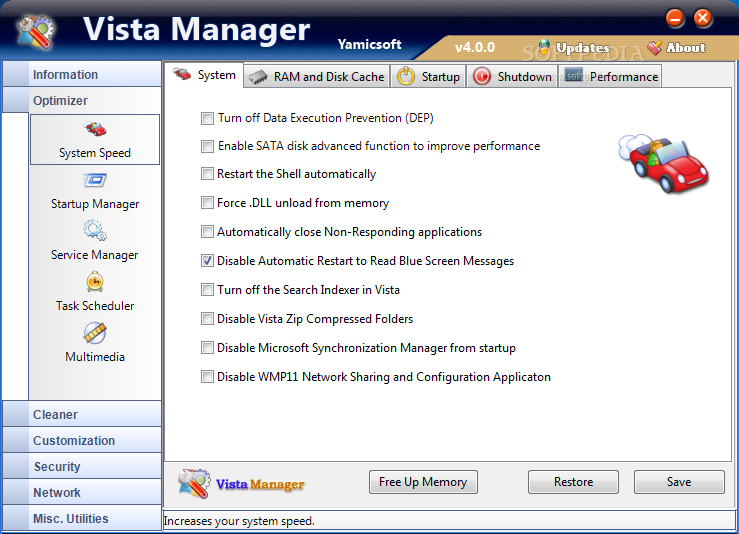Click the About icon in header

pyautogui.click(x=654, y=47)
